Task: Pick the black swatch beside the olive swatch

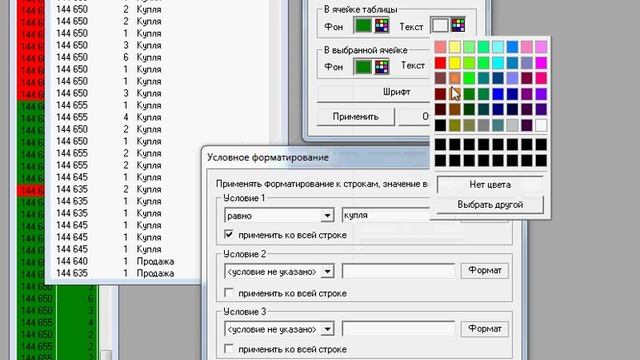Action: 440,125
